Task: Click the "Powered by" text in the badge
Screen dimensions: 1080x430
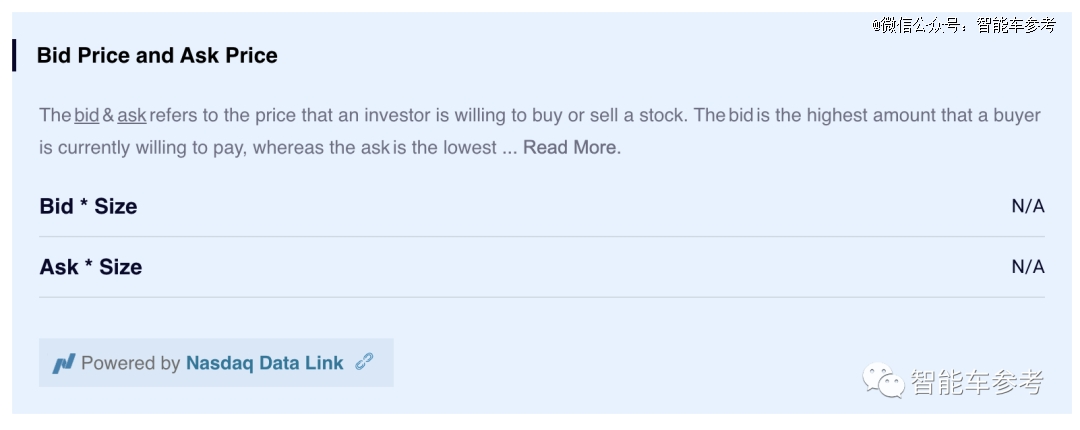Action: point(130,363)
